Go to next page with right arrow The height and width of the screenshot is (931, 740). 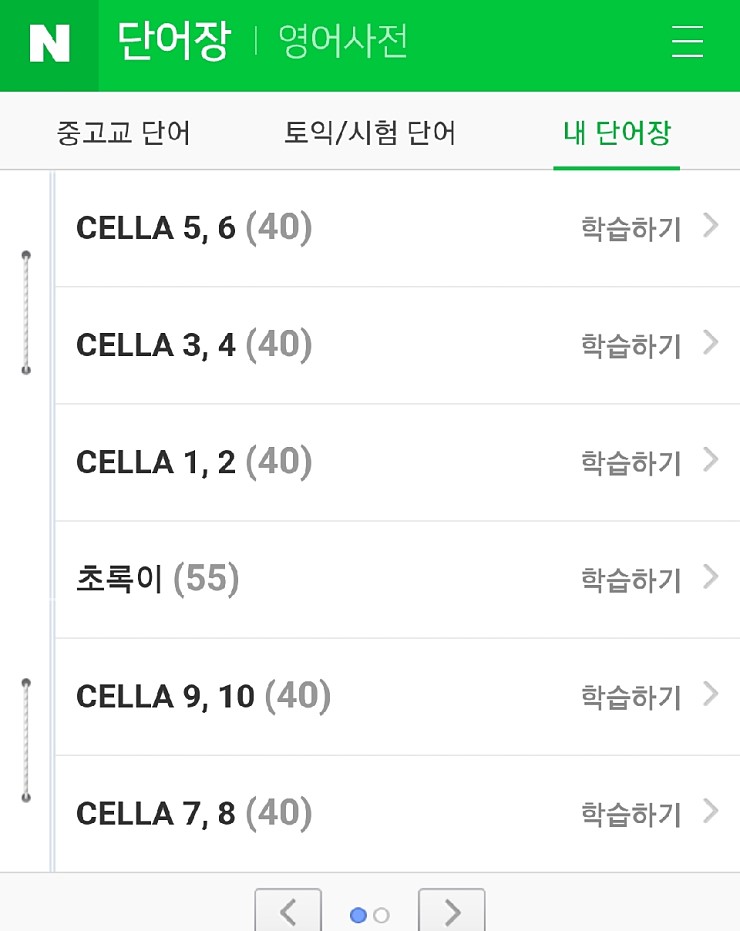click(451, 911)
